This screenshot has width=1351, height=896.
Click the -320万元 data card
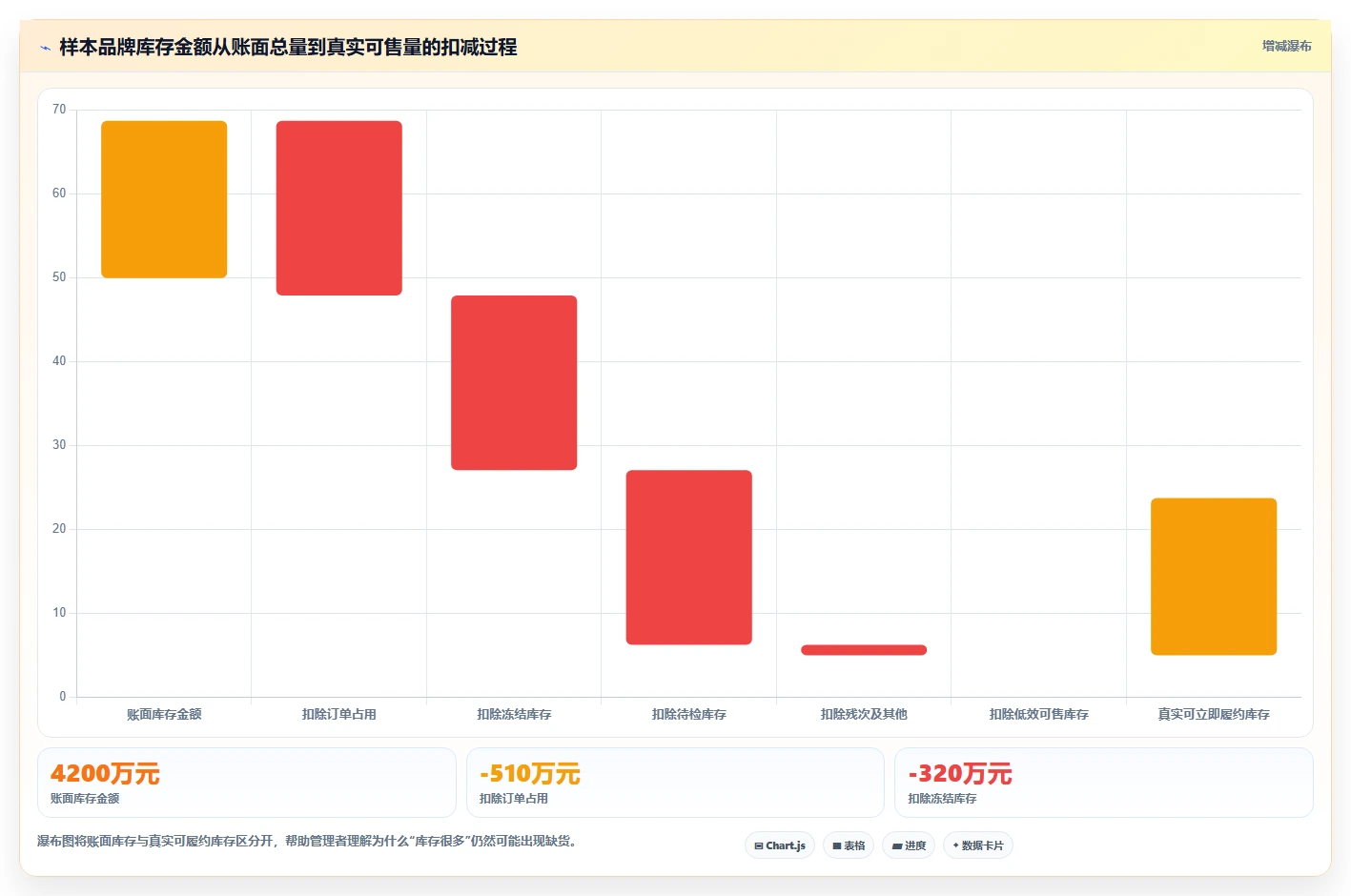click(x=1104, y=783)
